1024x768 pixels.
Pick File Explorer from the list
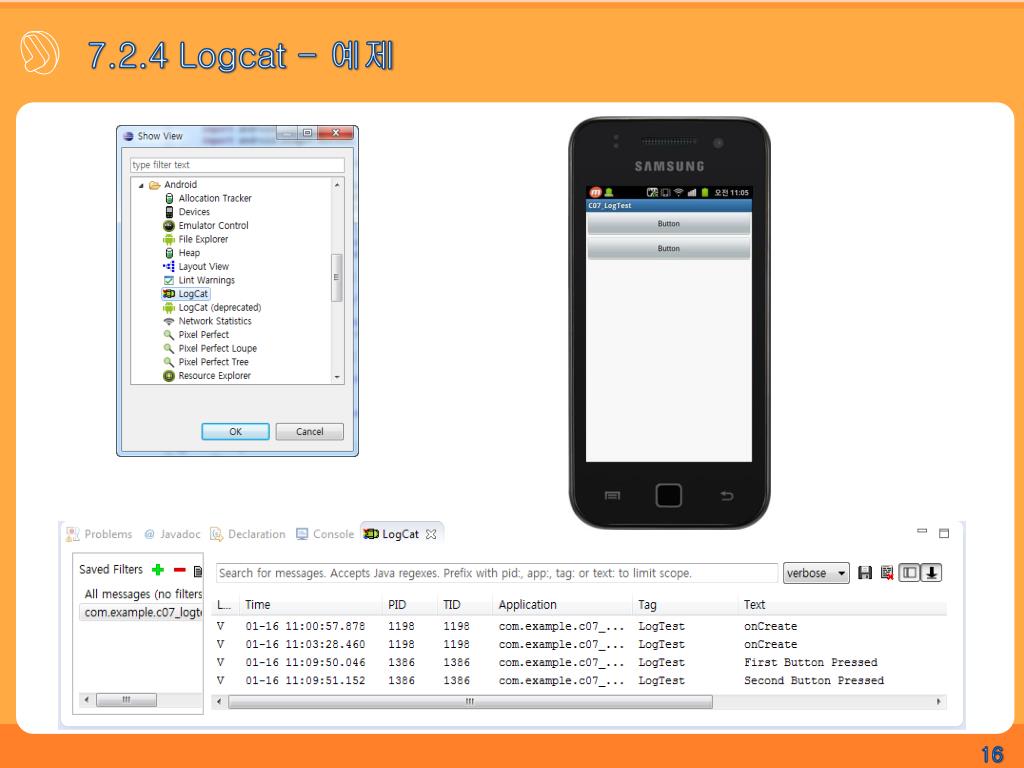(196, 239)
